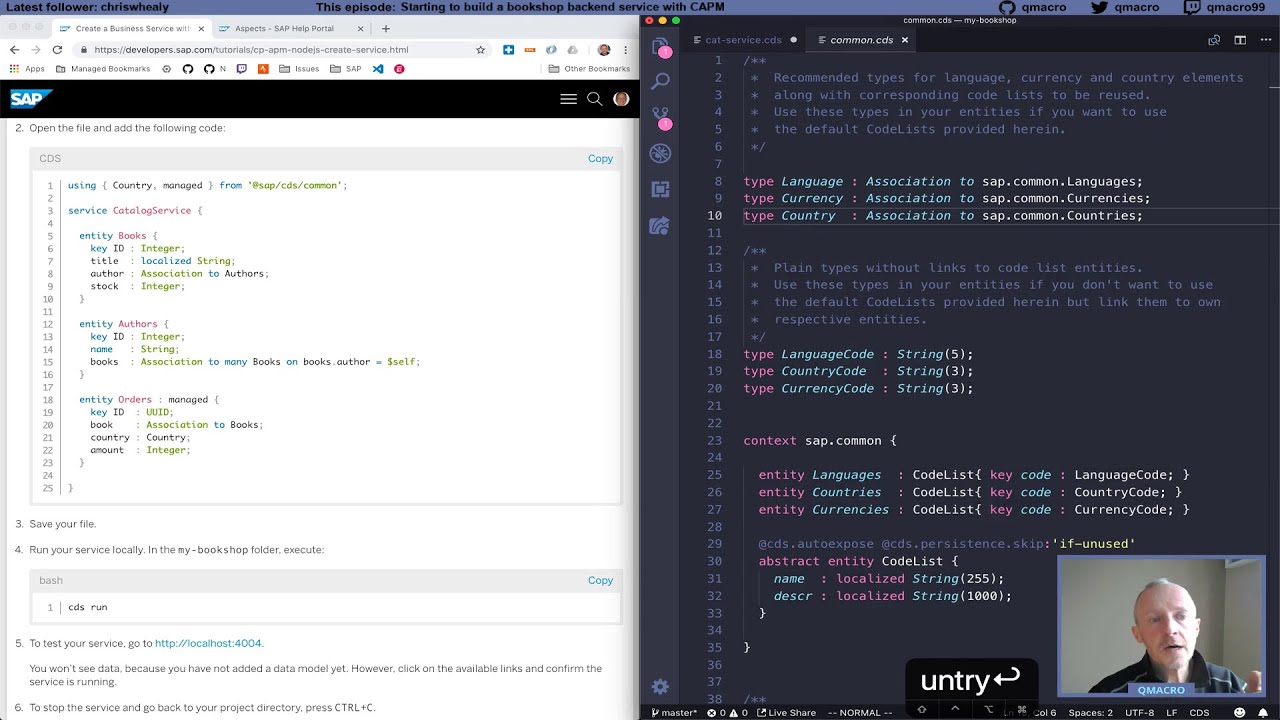Open the editor More Actions menu
Viewport: 1280px width, 720px height.
(x=1265, y=40)
